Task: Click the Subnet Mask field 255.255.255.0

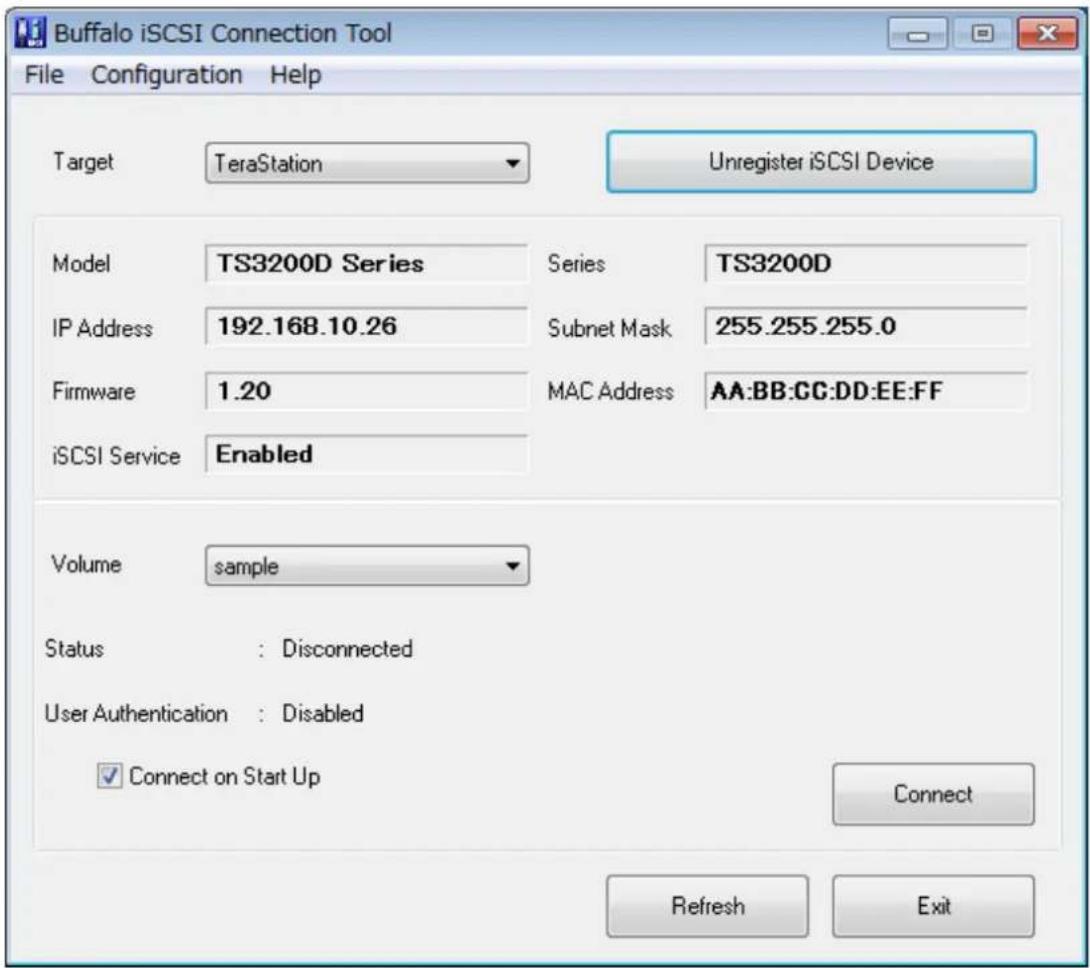Action: (x=865, y=326)
